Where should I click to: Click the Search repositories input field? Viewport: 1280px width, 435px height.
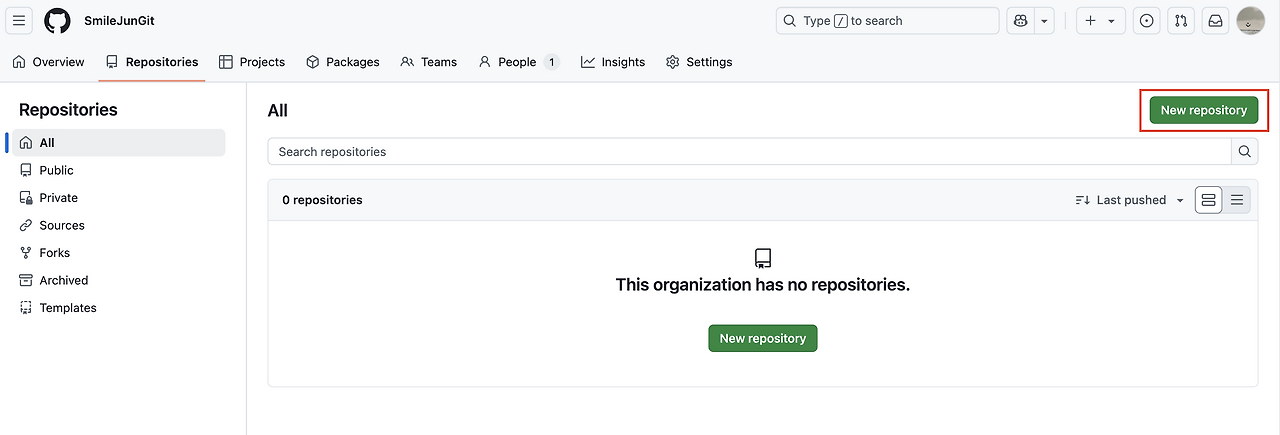point(749,152)
